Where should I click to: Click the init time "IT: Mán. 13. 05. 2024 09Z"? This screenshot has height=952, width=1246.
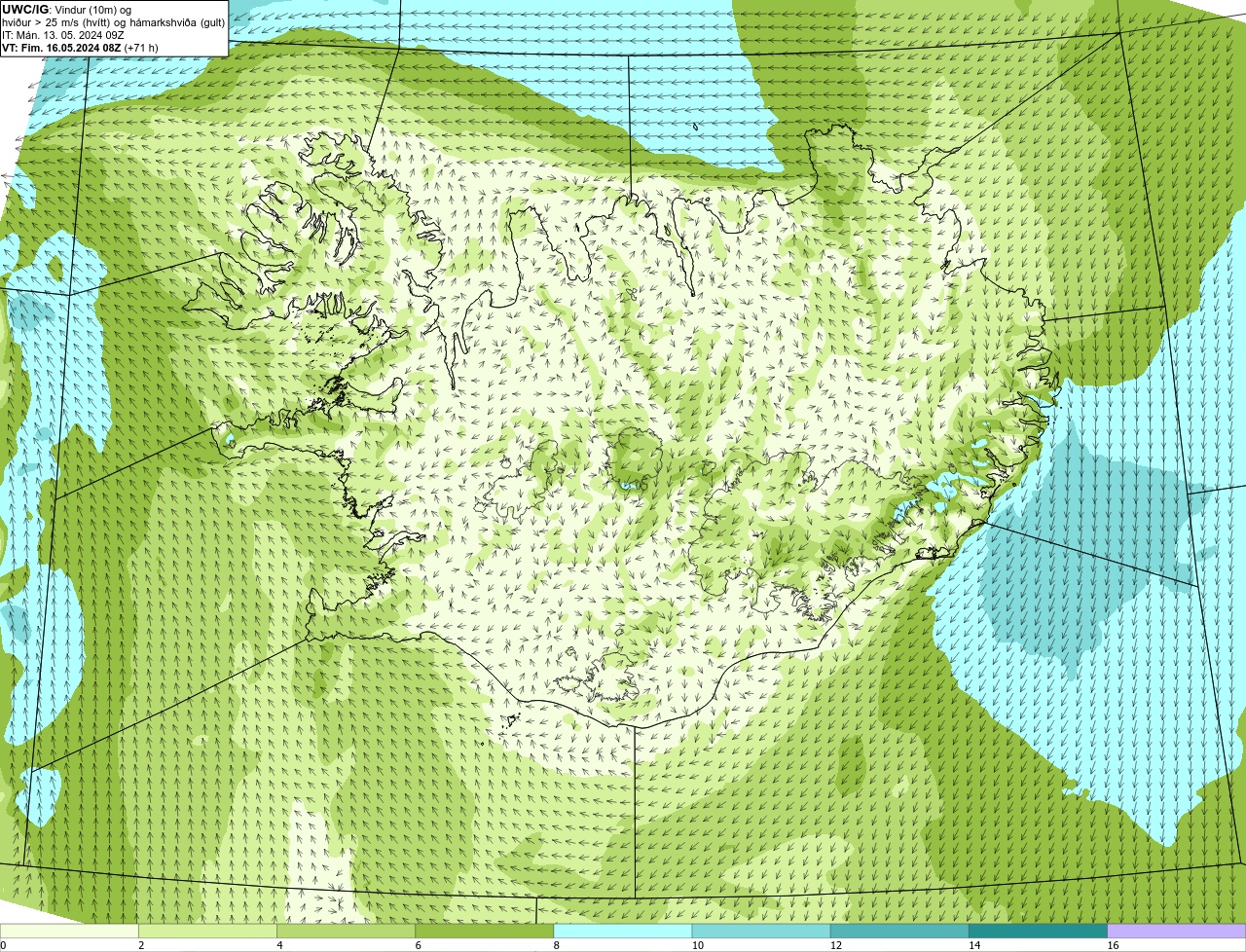(62, 34)
